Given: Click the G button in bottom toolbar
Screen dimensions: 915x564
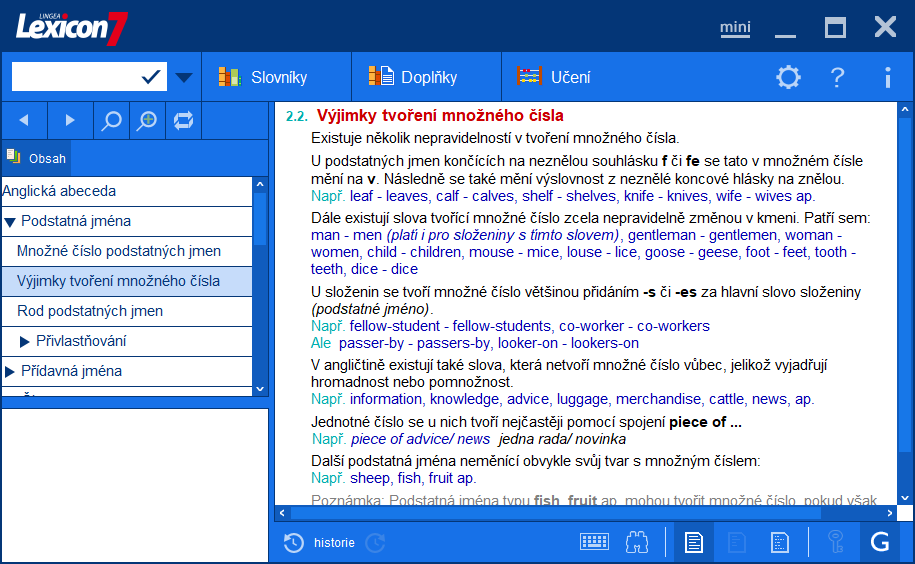Looking at the screenshot, I should click(880, 542).
